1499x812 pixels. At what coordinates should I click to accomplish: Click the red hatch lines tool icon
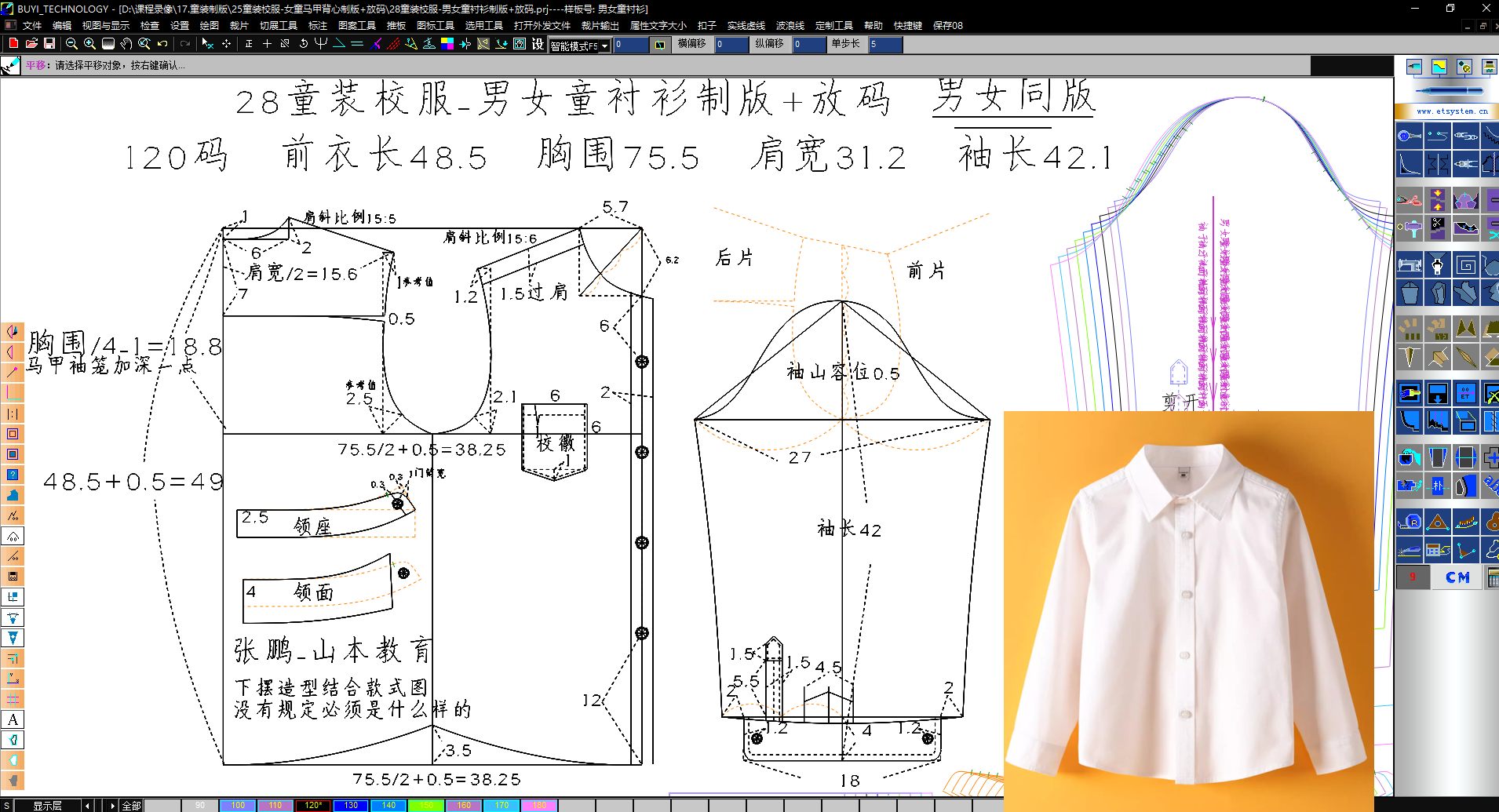pyautogui.click(x=394, y=43)
